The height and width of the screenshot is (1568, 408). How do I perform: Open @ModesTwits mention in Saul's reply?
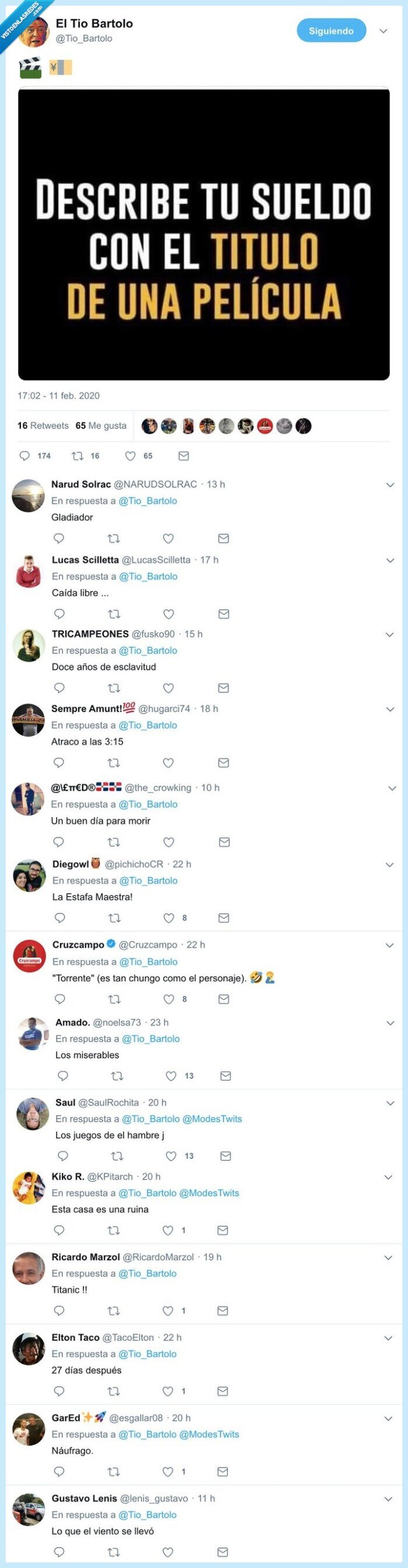tap(212, 1119)
